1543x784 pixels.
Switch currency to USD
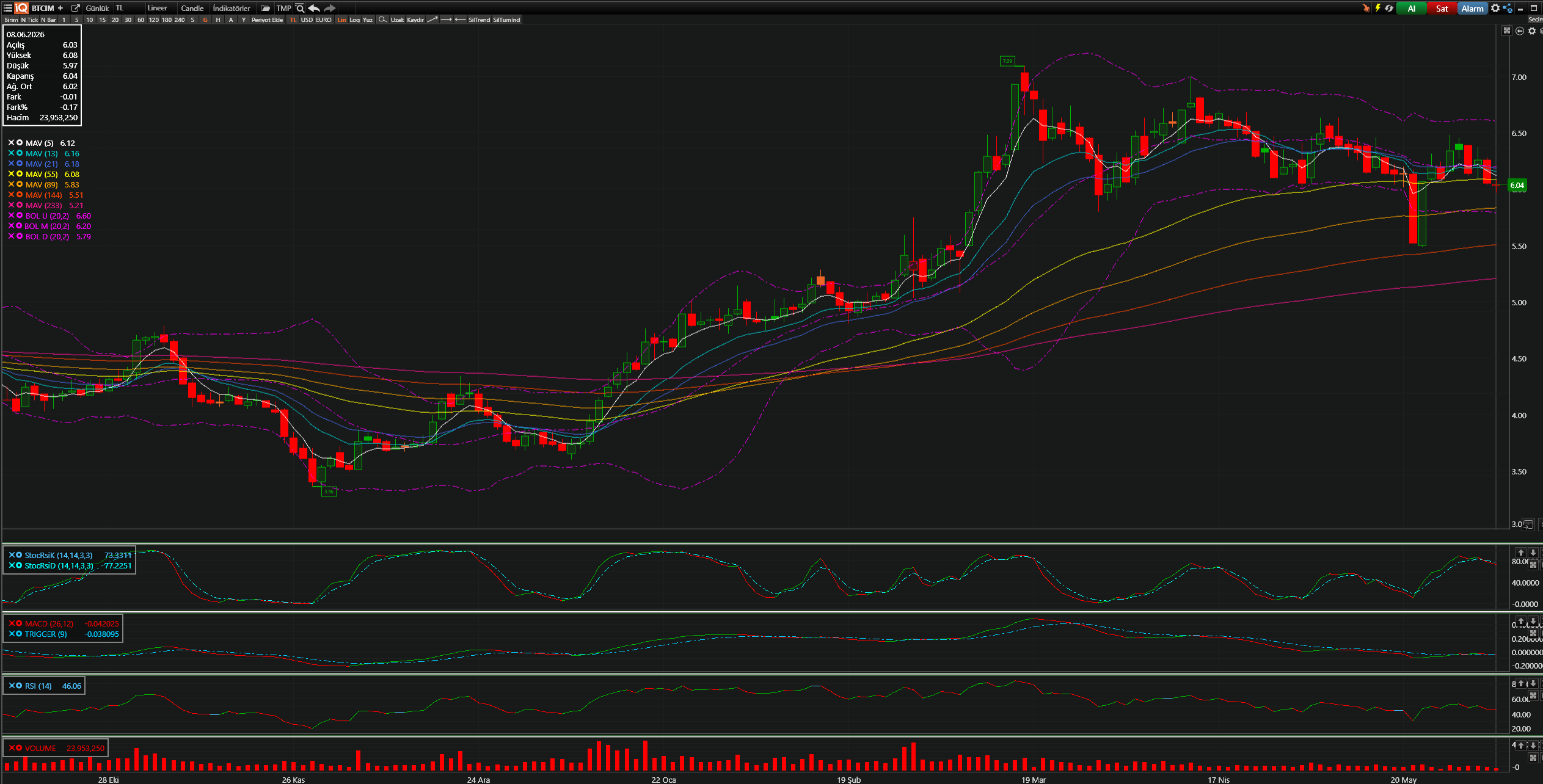coord(307,20)
